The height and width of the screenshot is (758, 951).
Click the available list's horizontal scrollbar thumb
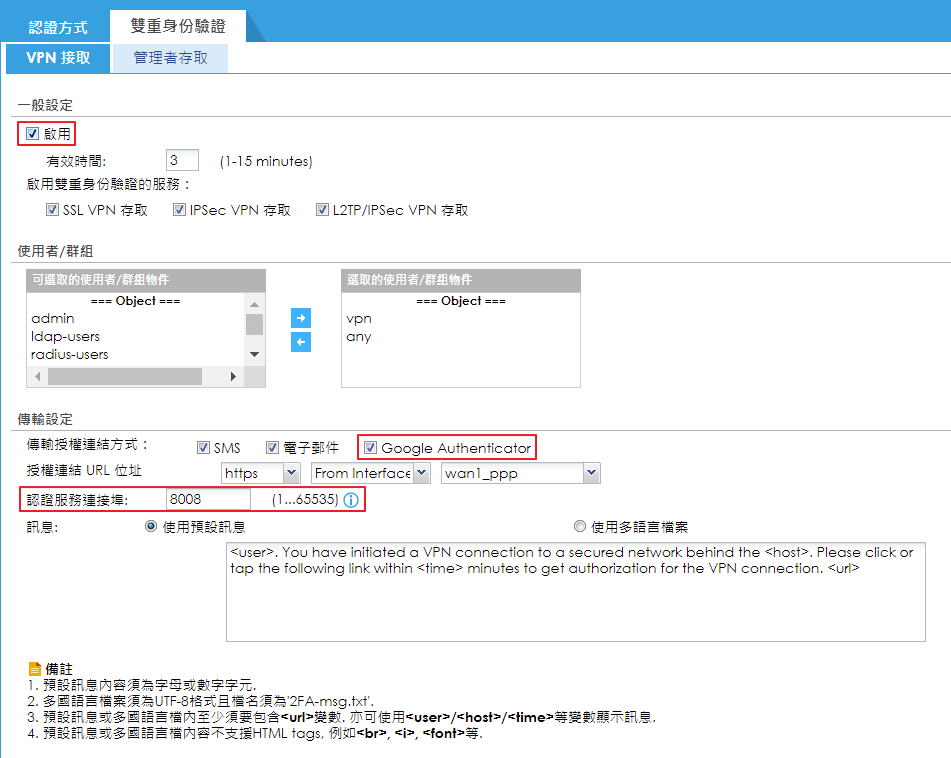tap(125, 377)
